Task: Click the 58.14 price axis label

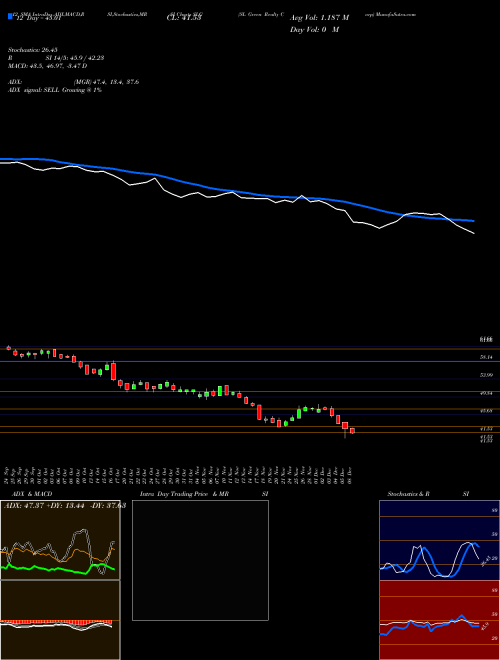Action: (486, 357)
